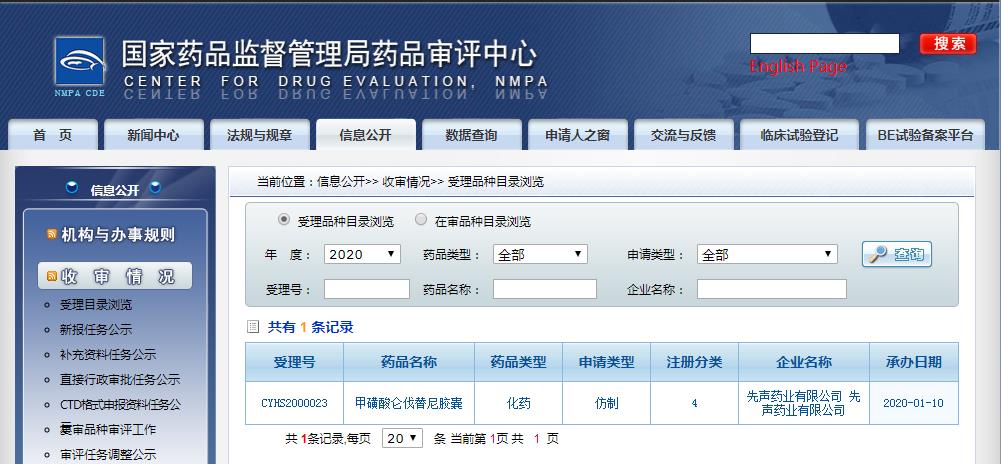The height and width of the screenshot is (464, 1001).
Task: Click drug name 甲磺酸仑伐替尼胶囊
Action: [x=409, y=403]
